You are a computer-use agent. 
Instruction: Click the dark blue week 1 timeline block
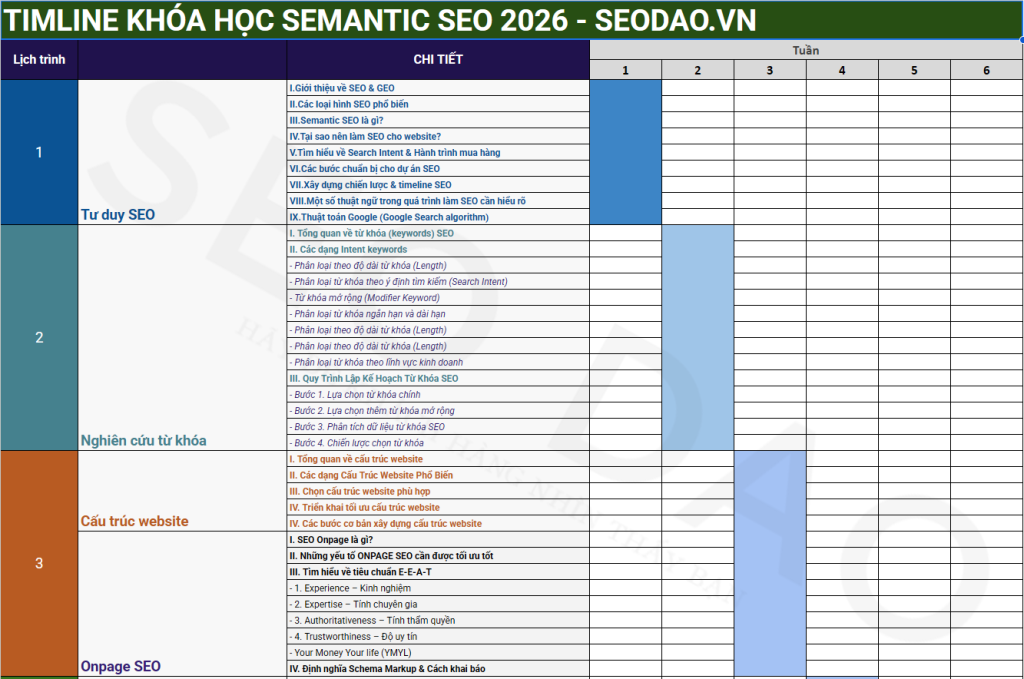click(x=625, y=152)
